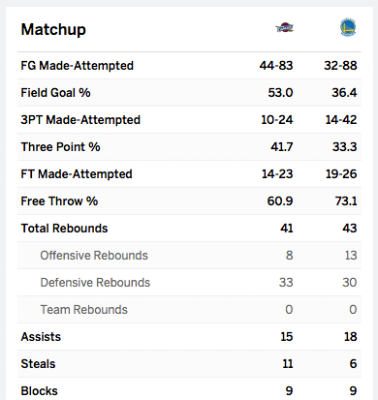Select the Free Throw % label
The height and width of the screenshot is (400, 378).
tap(59, 201)
